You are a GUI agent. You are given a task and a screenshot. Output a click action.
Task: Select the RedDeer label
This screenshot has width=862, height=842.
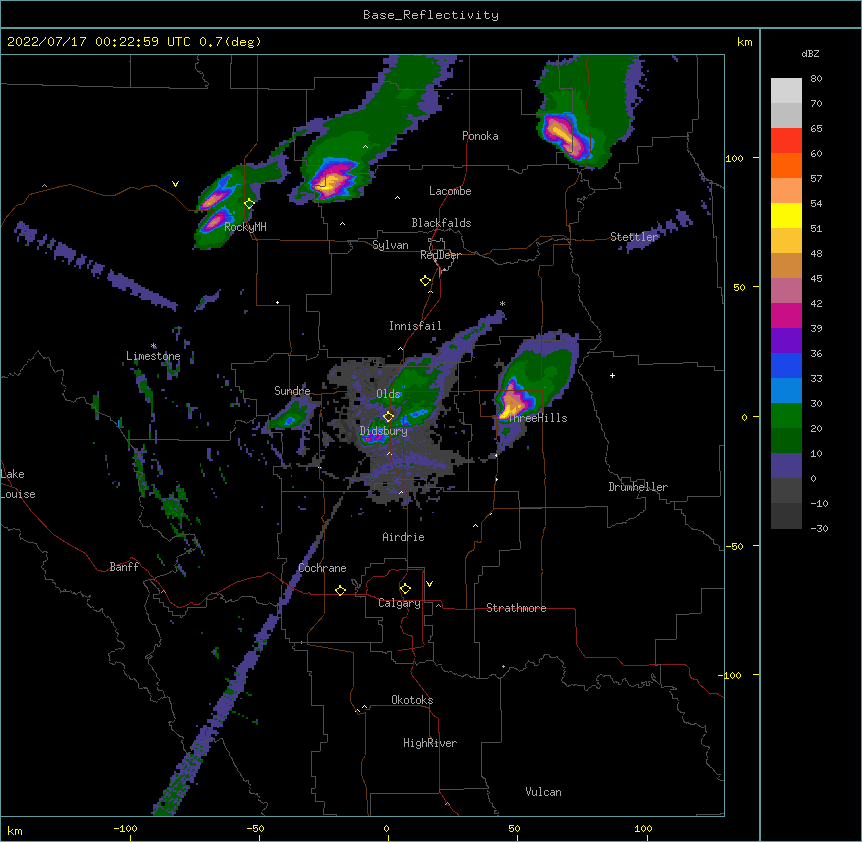coord(440,255)
